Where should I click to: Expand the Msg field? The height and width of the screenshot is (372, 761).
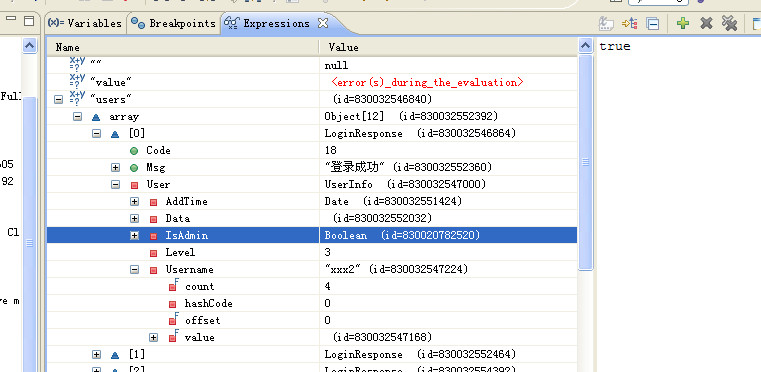point(115,168)
